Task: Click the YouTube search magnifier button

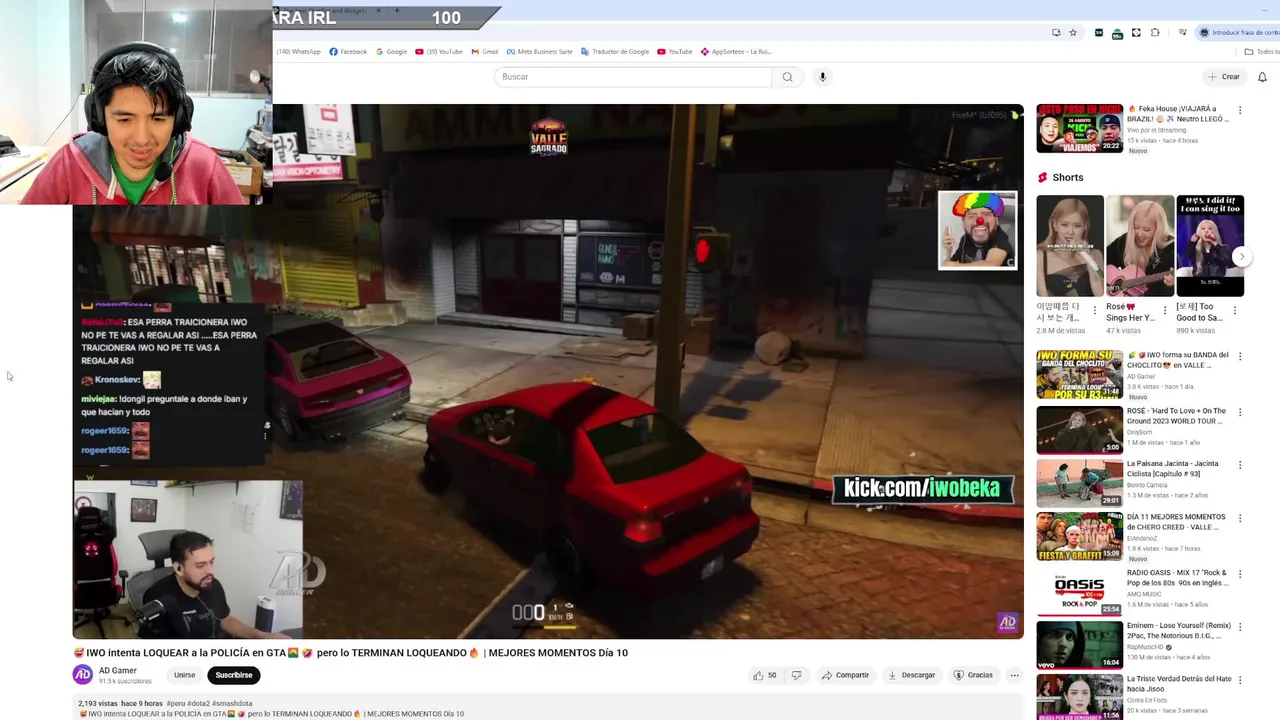Action: (x=787, y=77)
